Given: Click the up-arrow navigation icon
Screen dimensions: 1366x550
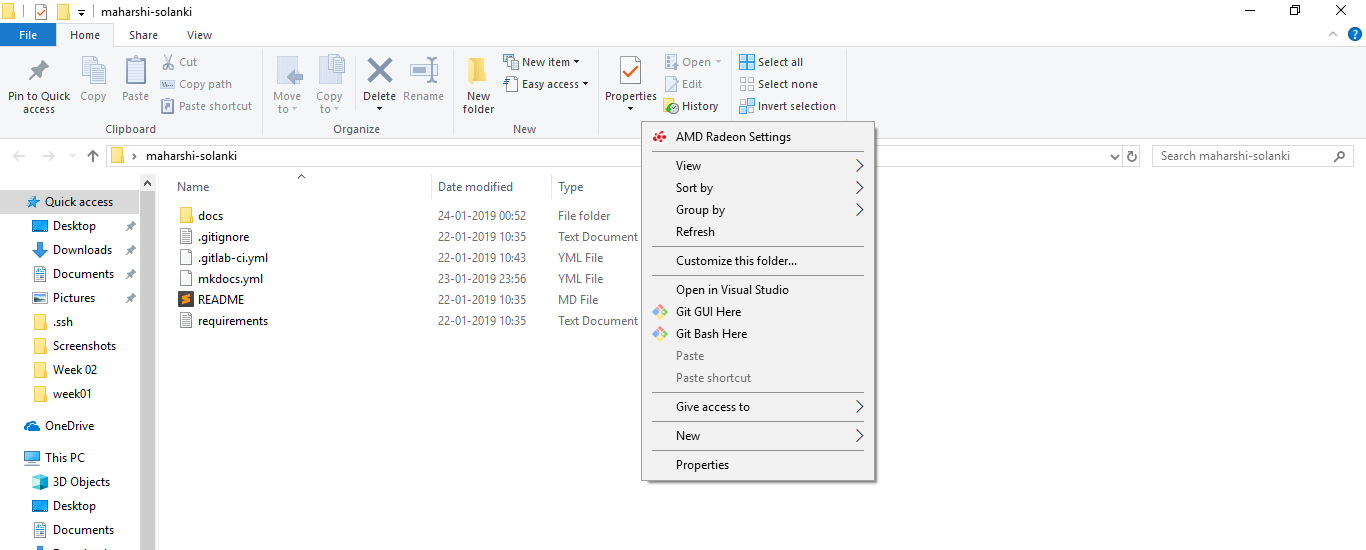Looking at the screenshot, I should pos(93,156).
